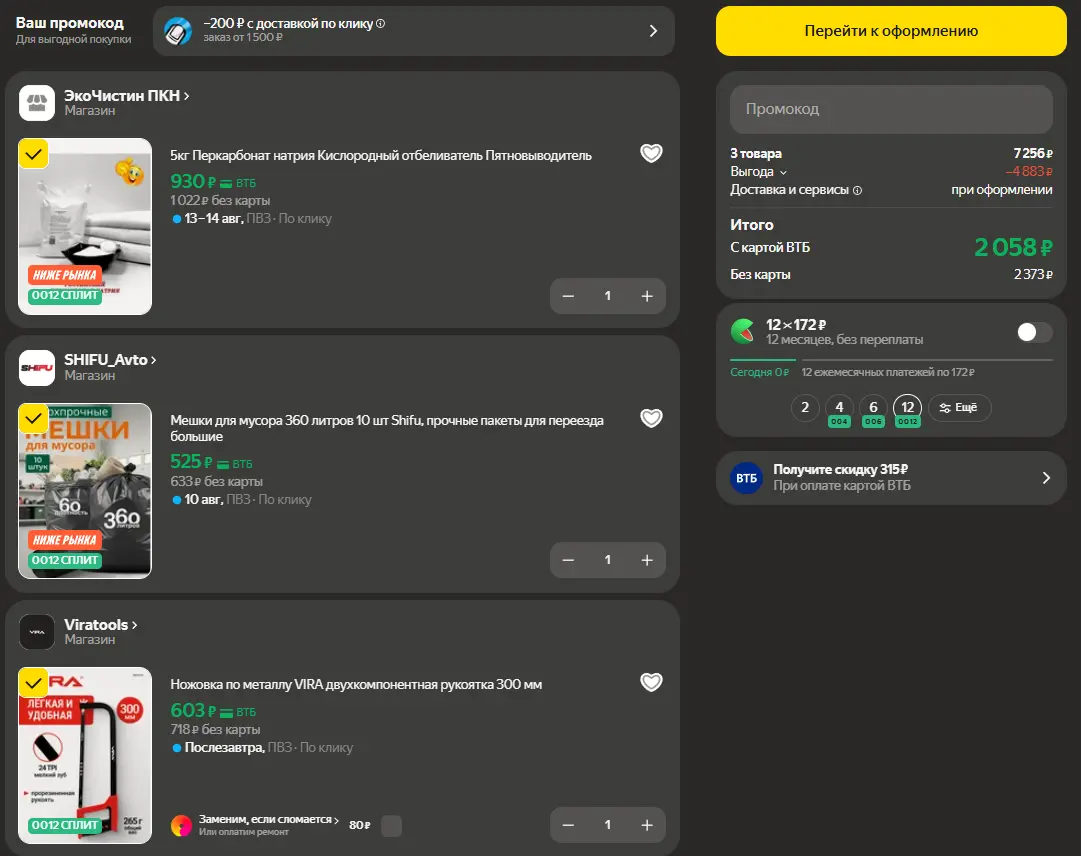The width and height of the screenshot is (1081, 856).
Task: Click Без карты 2 373 ₽ total
Action: pyautogui.click(x=891, y=274)
